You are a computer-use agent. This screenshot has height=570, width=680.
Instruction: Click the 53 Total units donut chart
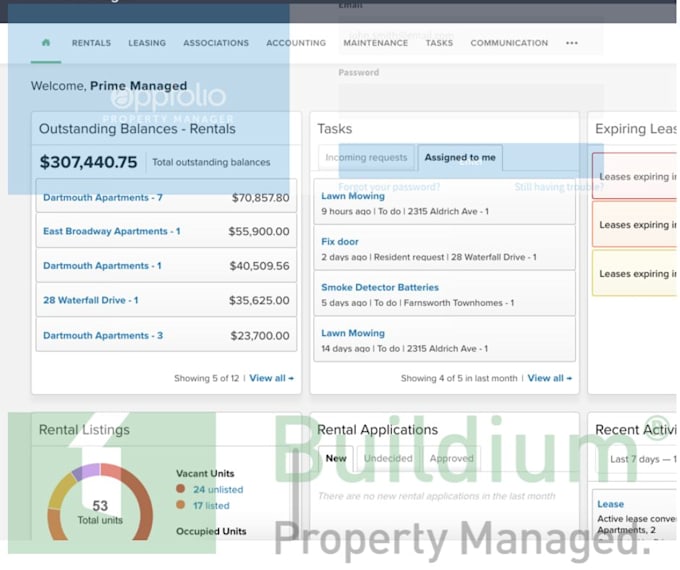pos(100,502)
